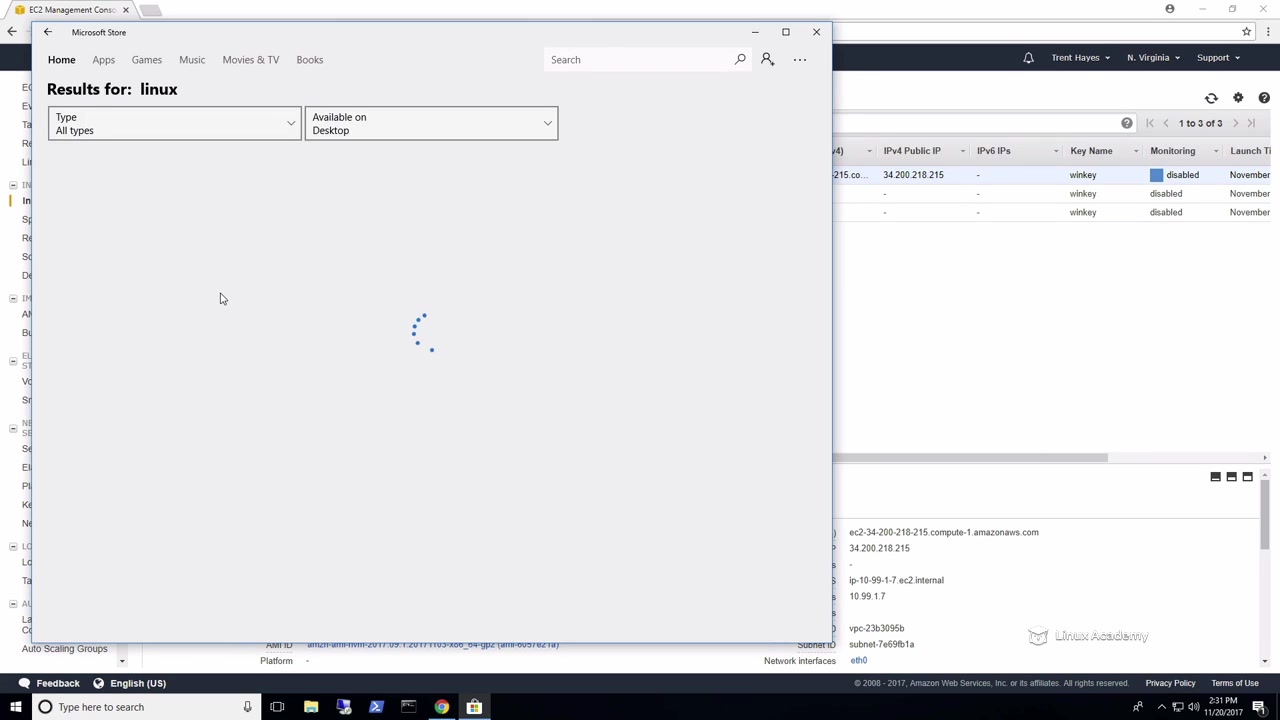Image resolution: width=1280 pixels, height=720 pixels.
Task: Refresh the EC2 instances list
Action: point(1211,98)
